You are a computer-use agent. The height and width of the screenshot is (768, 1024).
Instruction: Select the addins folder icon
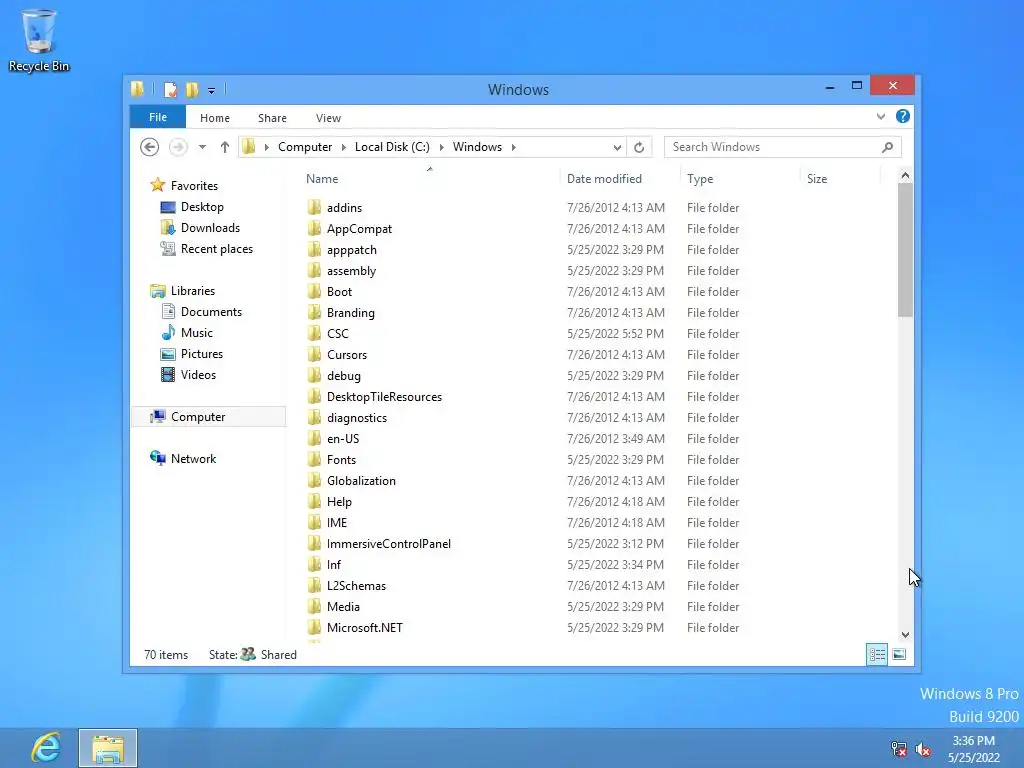[315, 208]
